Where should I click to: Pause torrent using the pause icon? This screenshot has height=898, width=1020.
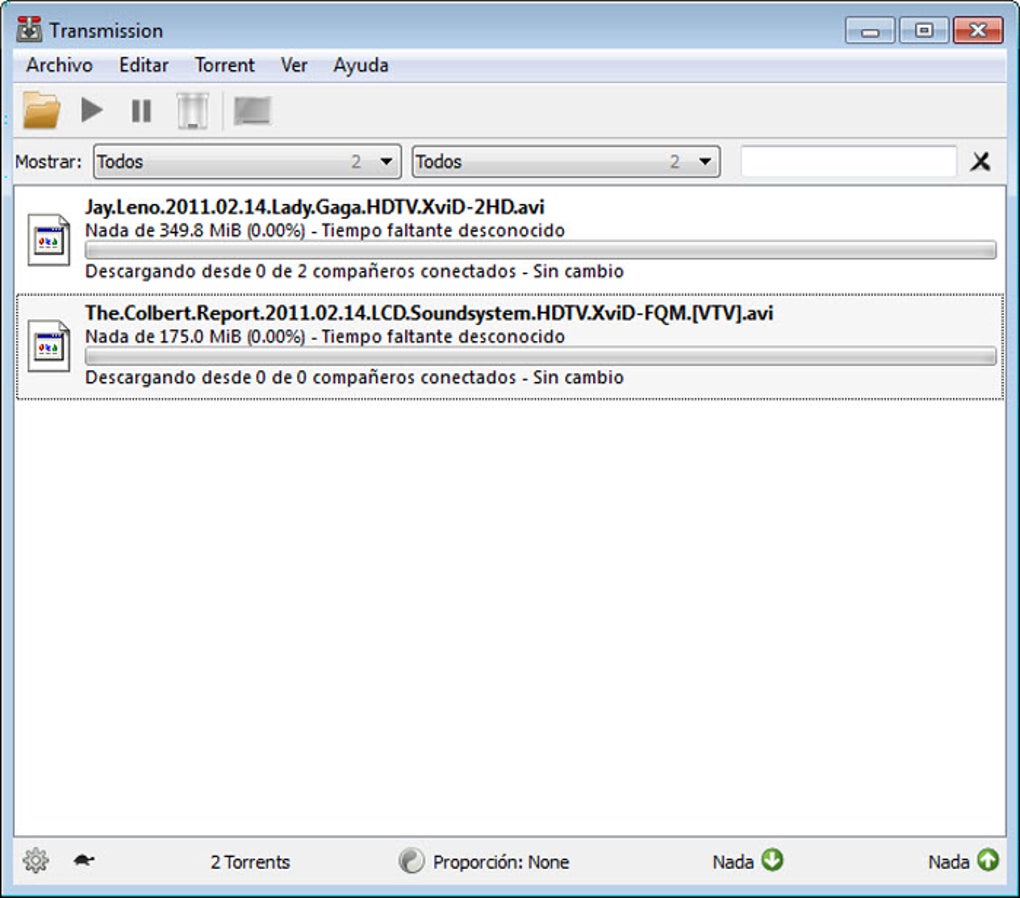[141, 111]
